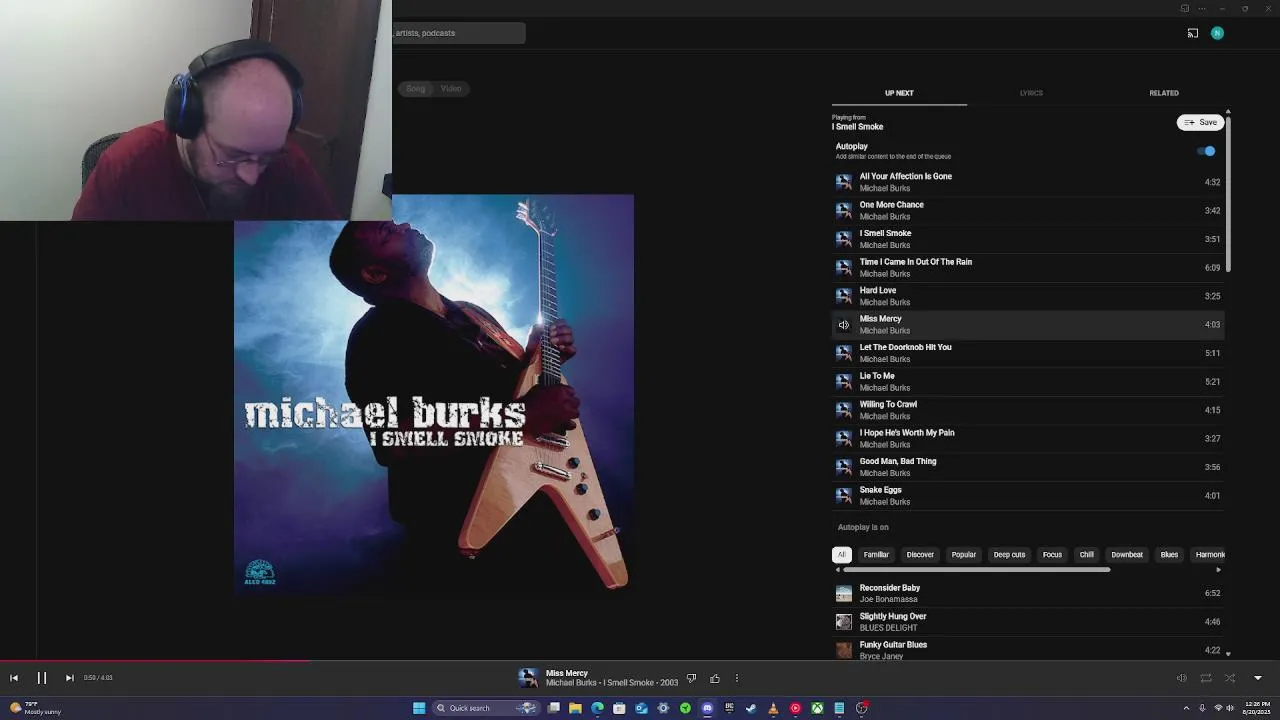Open Steam from the taskbar
1280x720 pixels.
pos(751,708)
